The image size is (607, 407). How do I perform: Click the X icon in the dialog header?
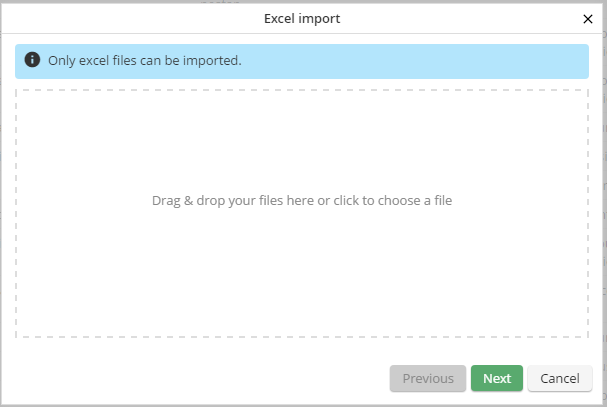click(587, 19)
